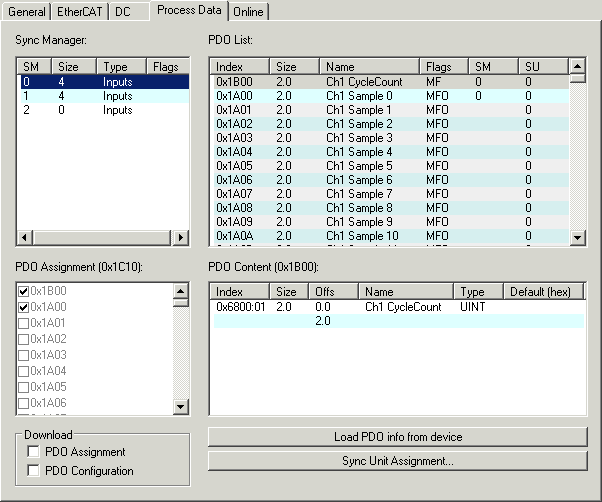Click Load PDO info from device

[398, 437]
